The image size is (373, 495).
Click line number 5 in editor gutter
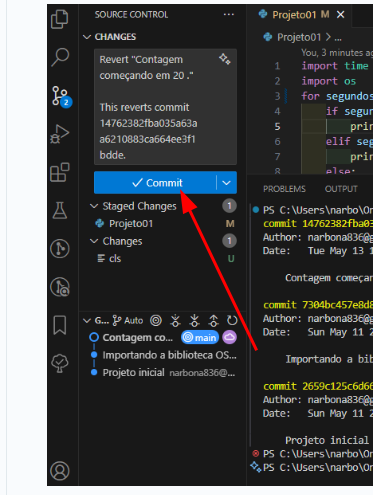coord(277,126)
